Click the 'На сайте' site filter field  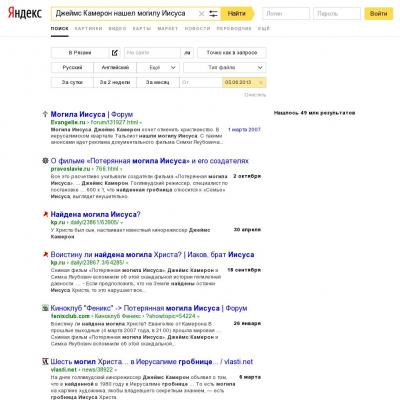pyautogui.click(x=152, y=53)
